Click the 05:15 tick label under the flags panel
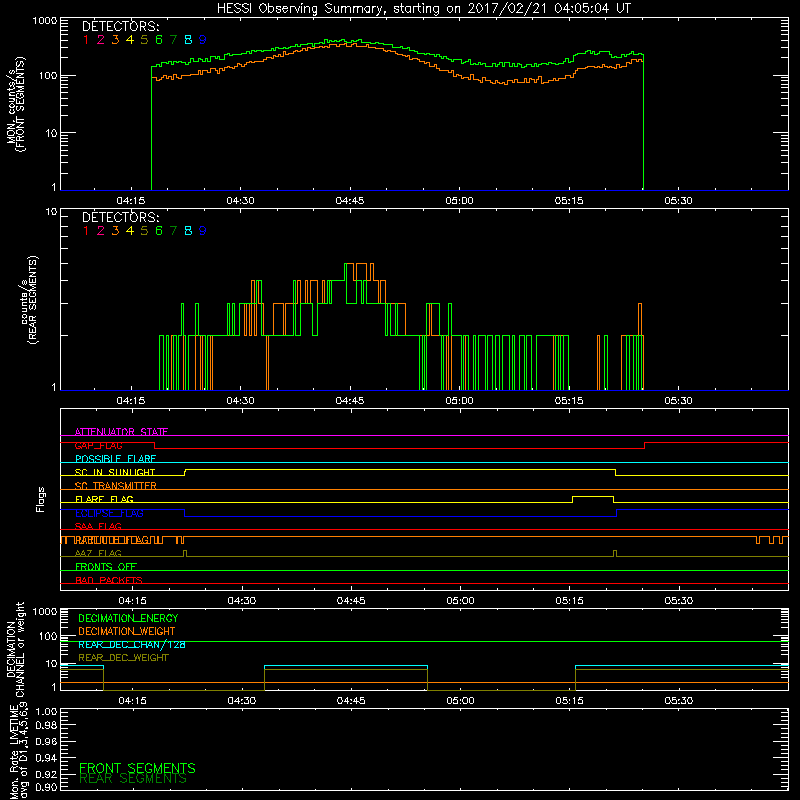The height and width of the screenshot is (800, 800). click(x=569, y=601)
